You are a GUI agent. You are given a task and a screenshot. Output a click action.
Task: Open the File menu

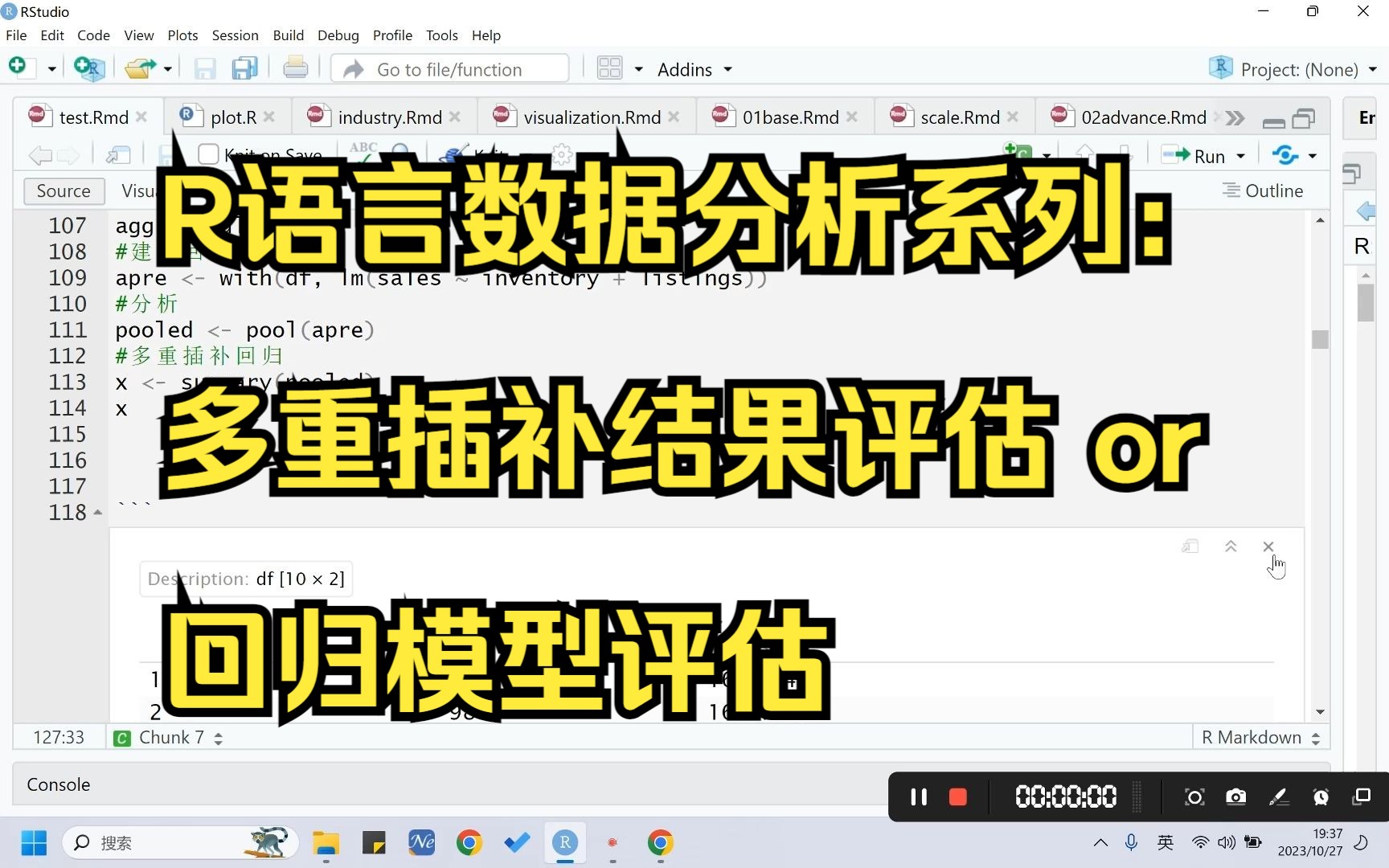coord(16,35)
